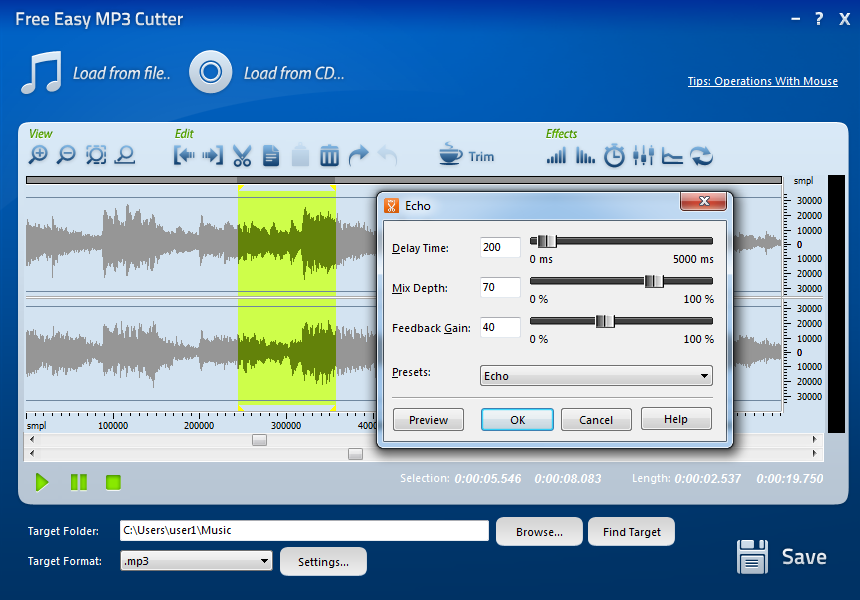Click OK in the Echo dialog
The height and width of the screenshot is (600, 860).
pyautogui.click(x=517, y=420)
